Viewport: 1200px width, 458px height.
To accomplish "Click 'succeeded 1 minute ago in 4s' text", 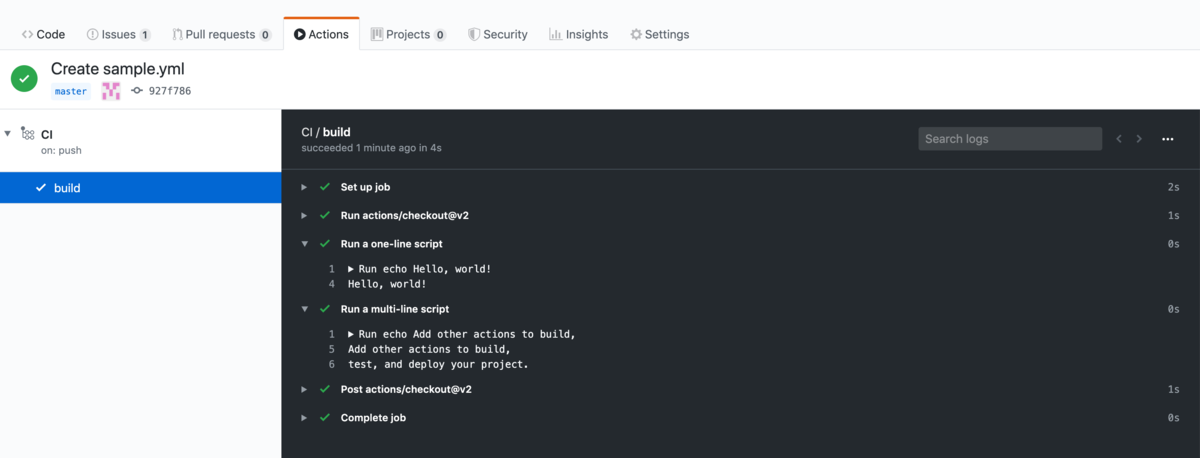I will (371, 148).
